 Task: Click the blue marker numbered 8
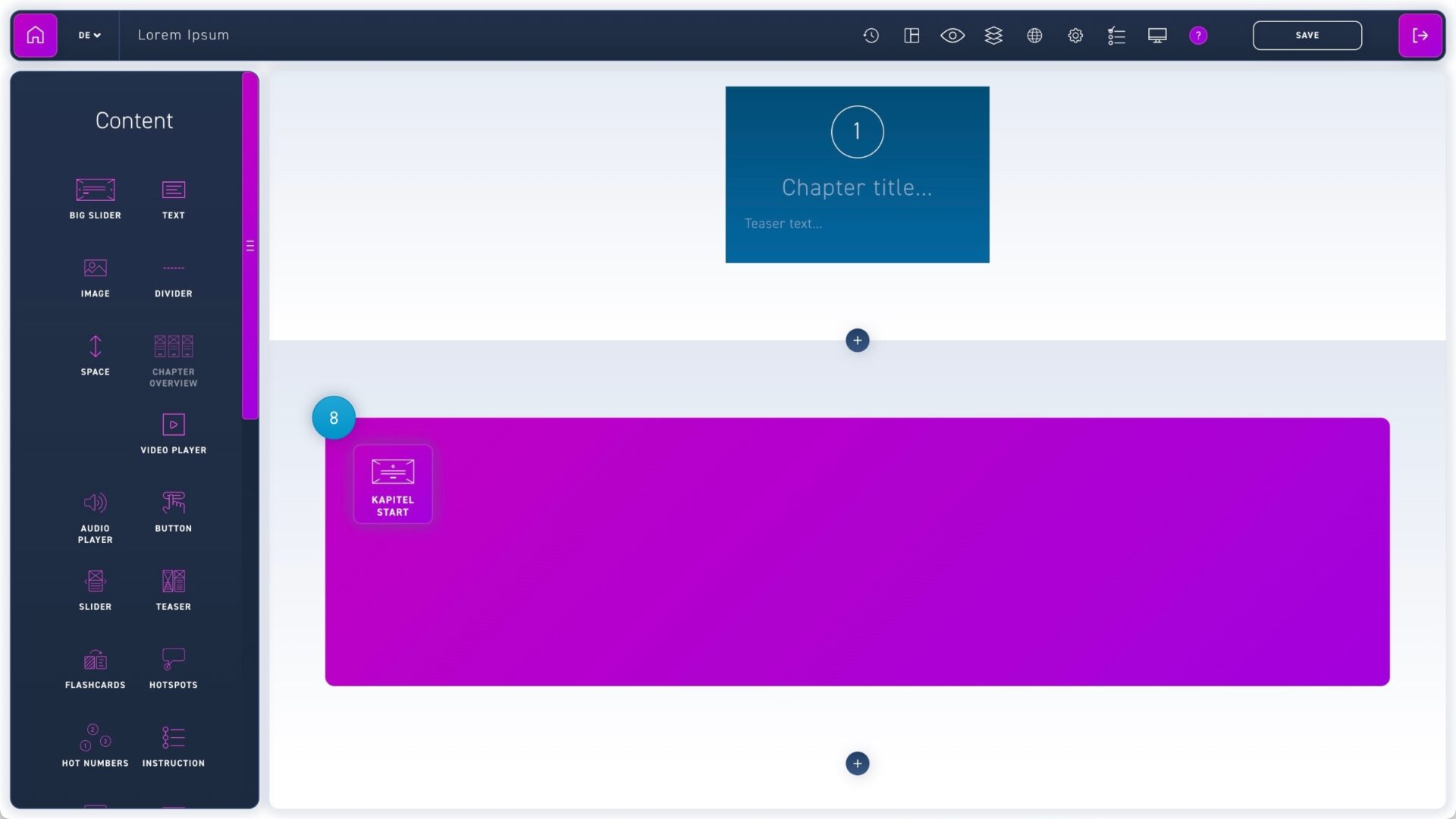[334, 418]
